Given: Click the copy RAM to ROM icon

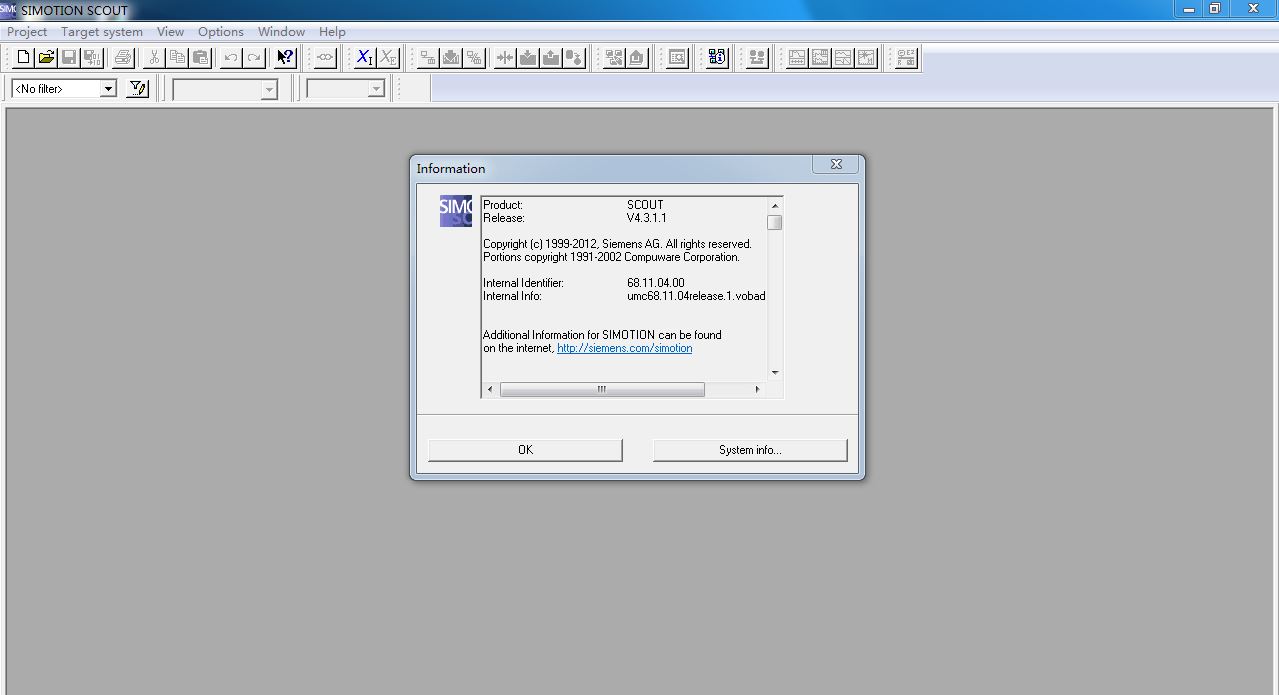Looking at the screenshot, I should [x=574, y=58].
